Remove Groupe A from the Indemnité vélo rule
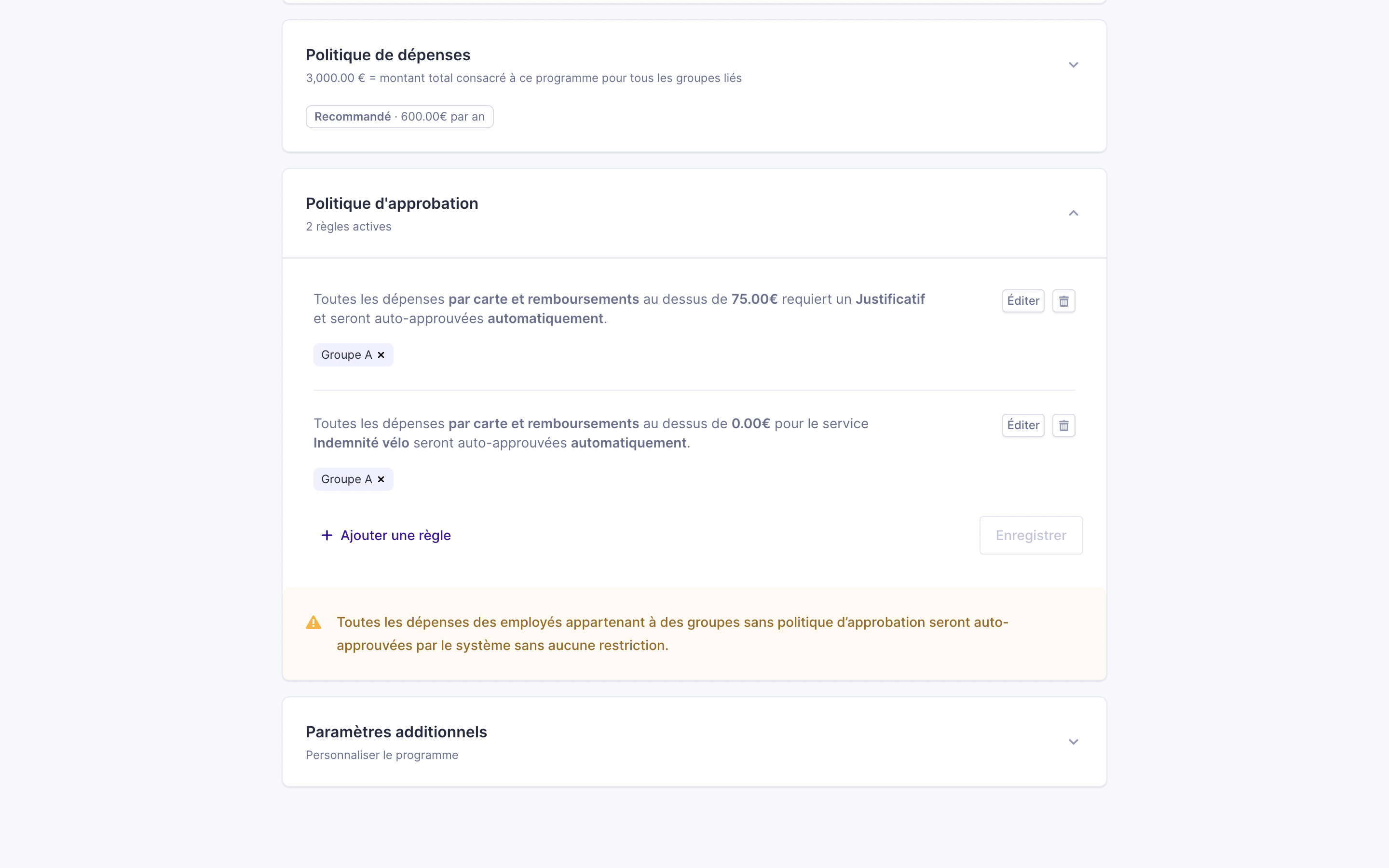1389x868 pixels. click(381, 479)
